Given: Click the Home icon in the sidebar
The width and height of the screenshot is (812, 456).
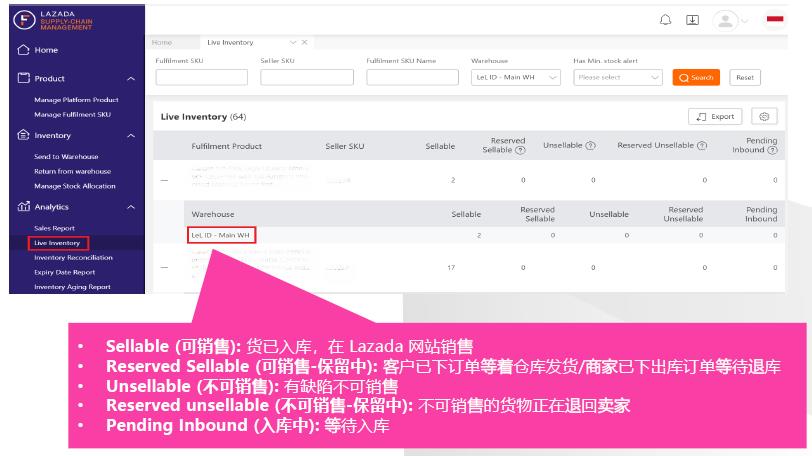Looking at the screenshot, I should coord(23,50).
